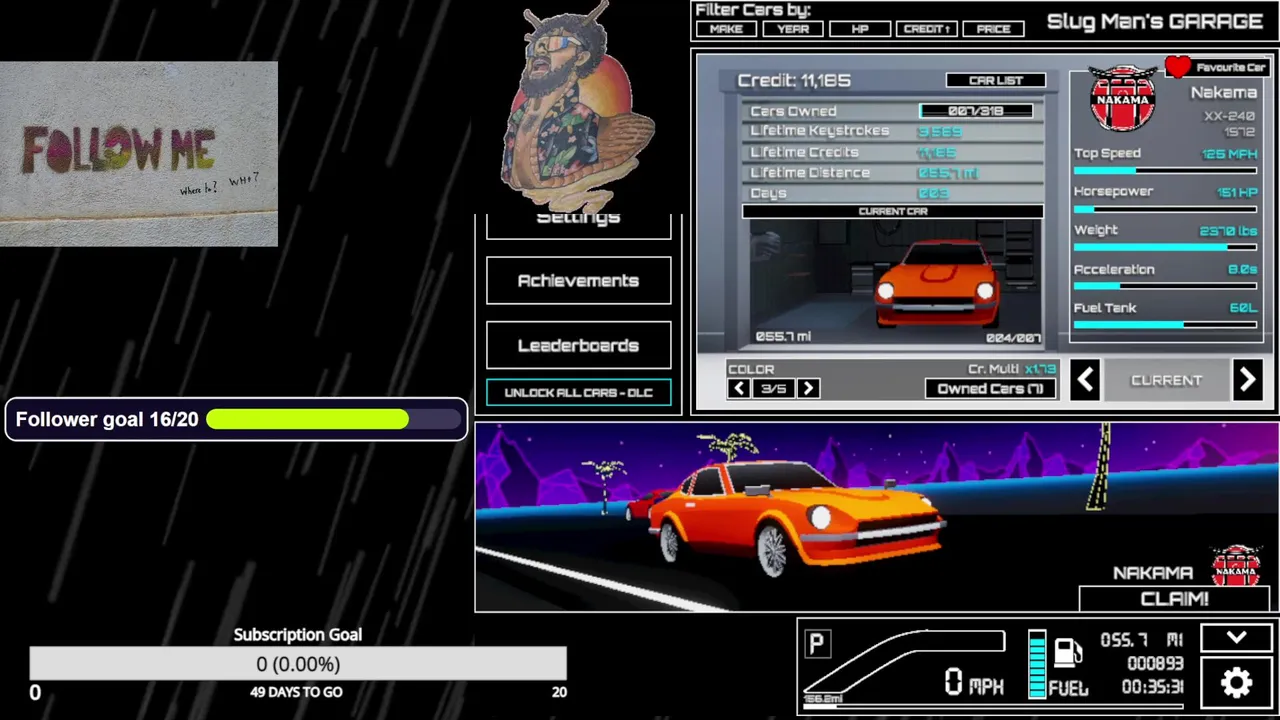The width and height of the screenshot is (1280, 720).
Task: Click the 055.7 MI dashboard odometer
Action: (x=1142, y=640)
